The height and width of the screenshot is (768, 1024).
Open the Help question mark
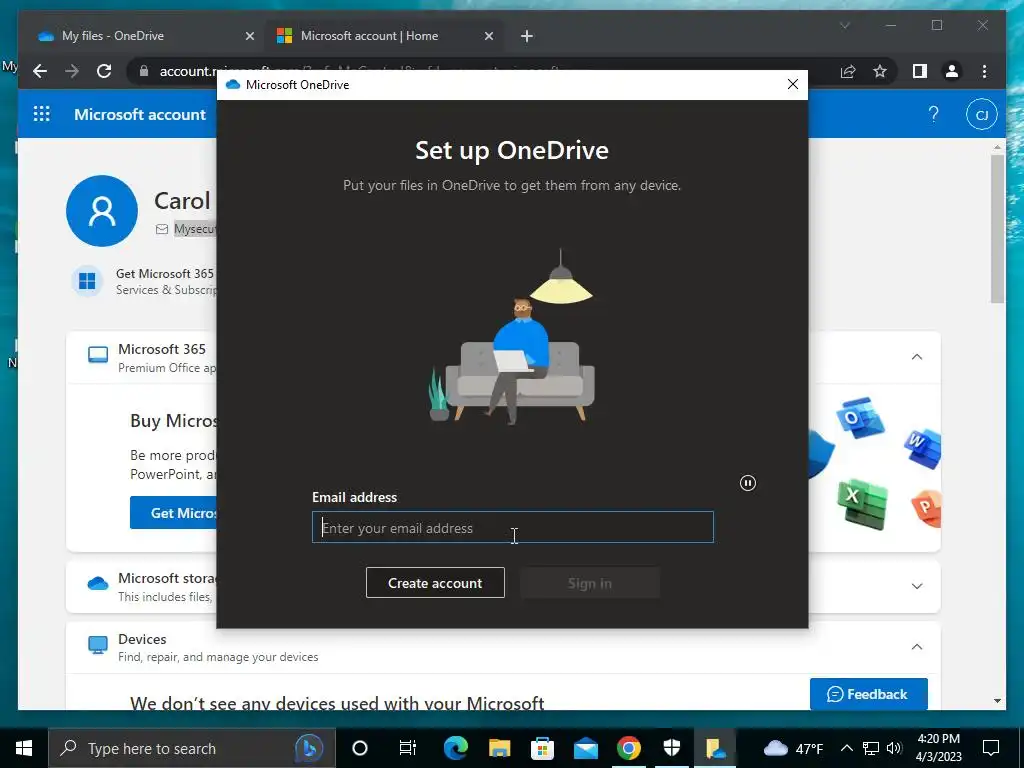pyautogui.click(x=933, y=114)
